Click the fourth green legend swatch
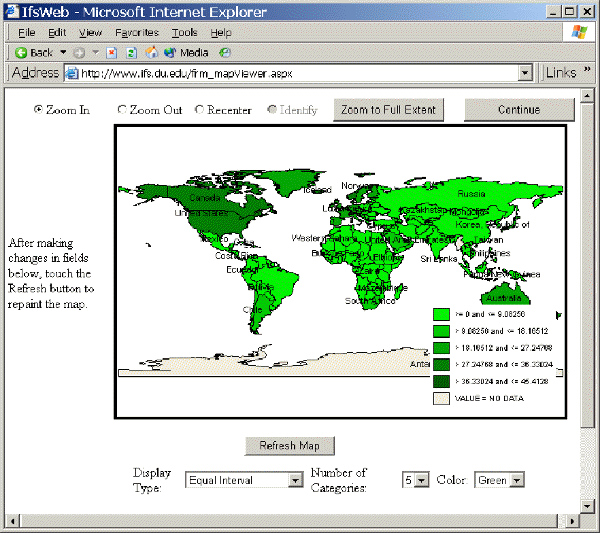600x533 pixels. click(441, 364)
